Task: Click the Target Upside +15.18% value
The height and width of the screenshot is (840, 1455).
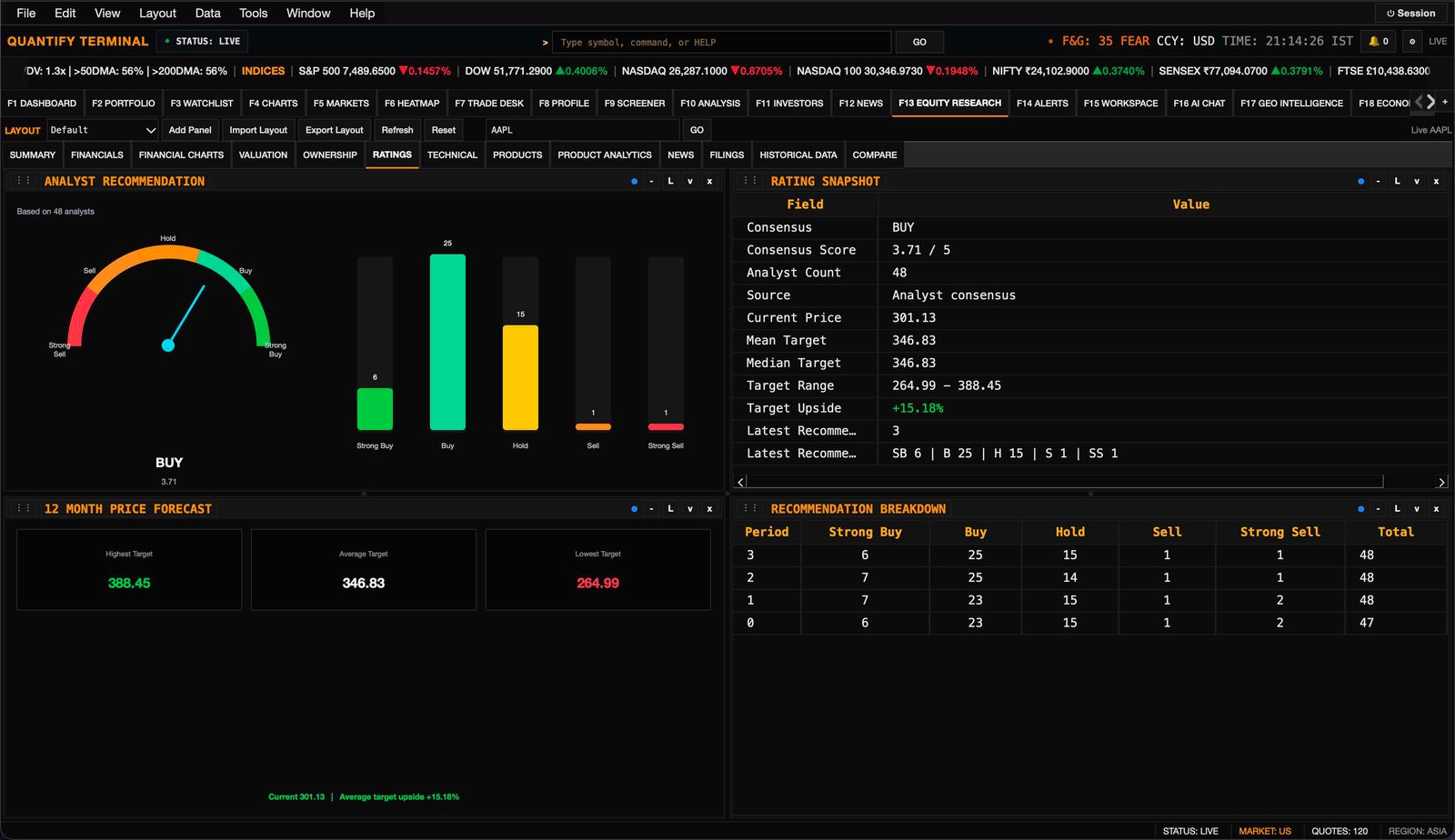Action: [x=918, y=408]
